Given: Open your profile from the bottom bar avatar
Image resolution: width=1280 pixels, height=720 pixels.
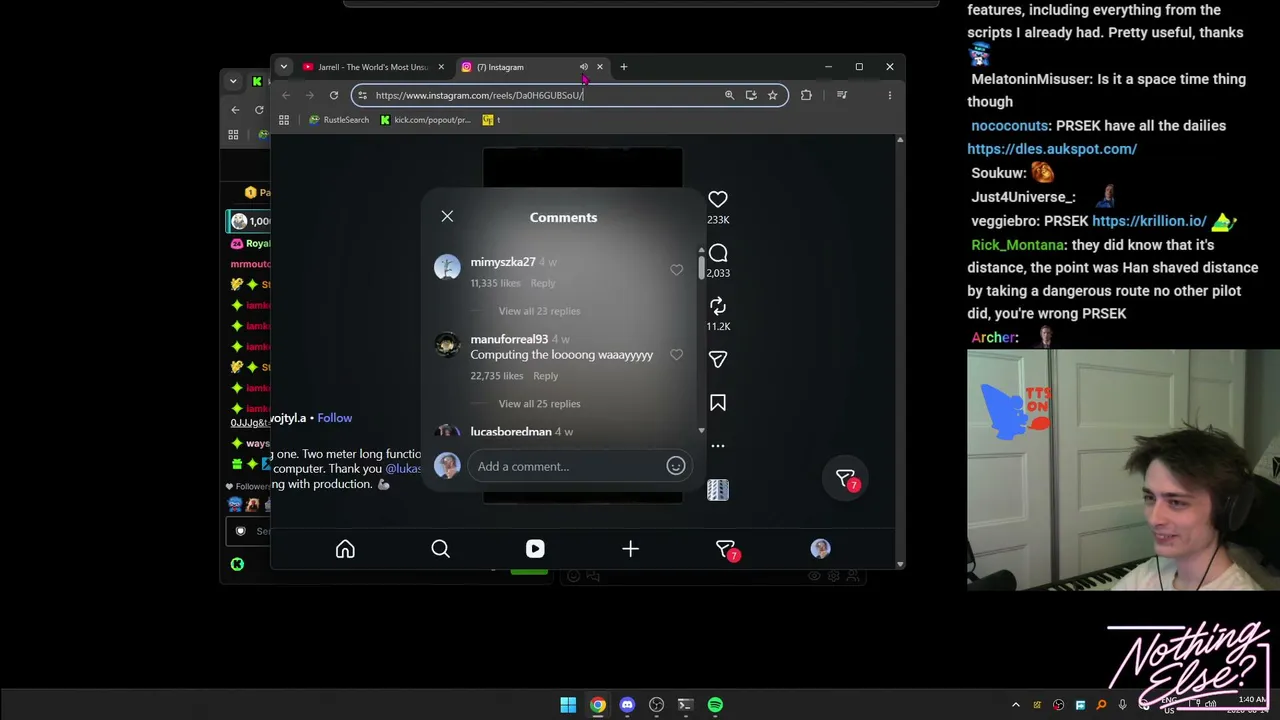Looking at the screenshot, I should pos(820,548).
